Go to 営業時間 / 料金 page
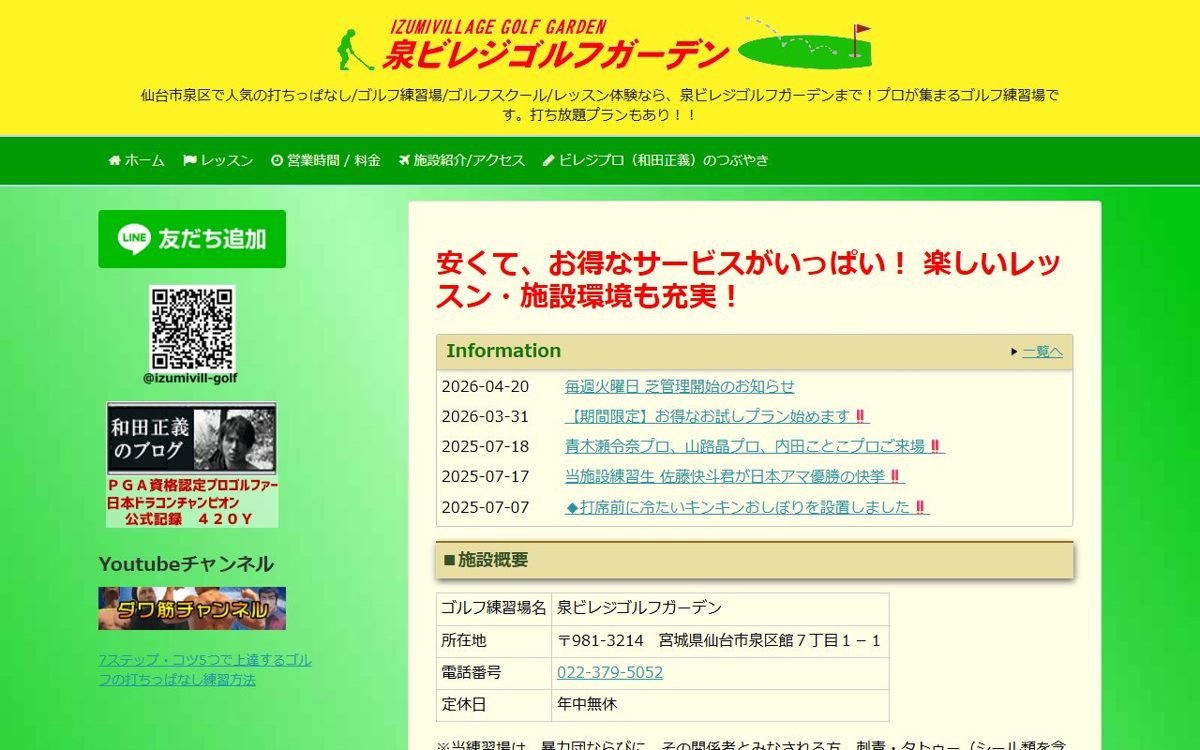The width and height of the screenshot is (1200, 750). pyautogui.click(x=326, y=160)
